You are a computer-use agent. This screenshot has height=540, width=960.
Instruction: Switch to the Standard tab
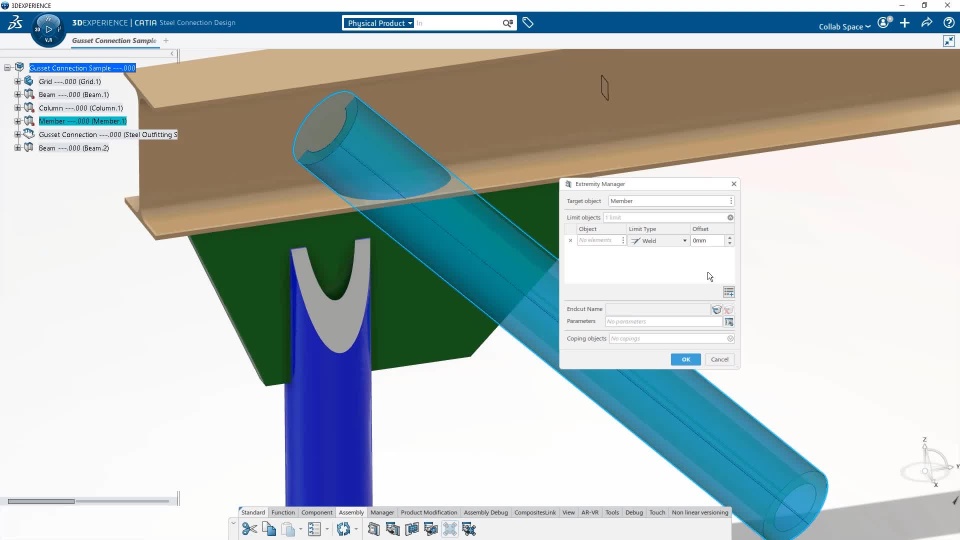click(253, 512)
